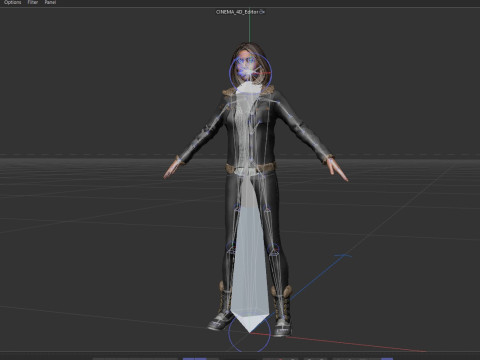Open the Filter viewport menu

(33, 2)
